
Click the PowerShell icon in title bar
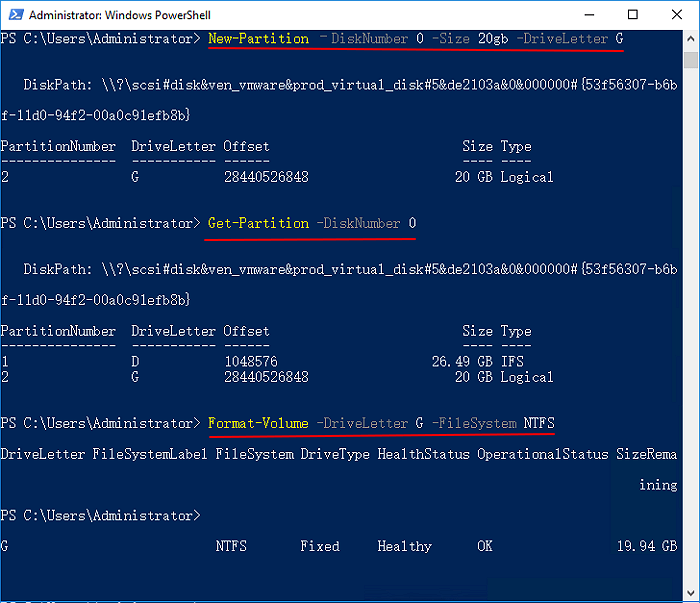(13, 15)
